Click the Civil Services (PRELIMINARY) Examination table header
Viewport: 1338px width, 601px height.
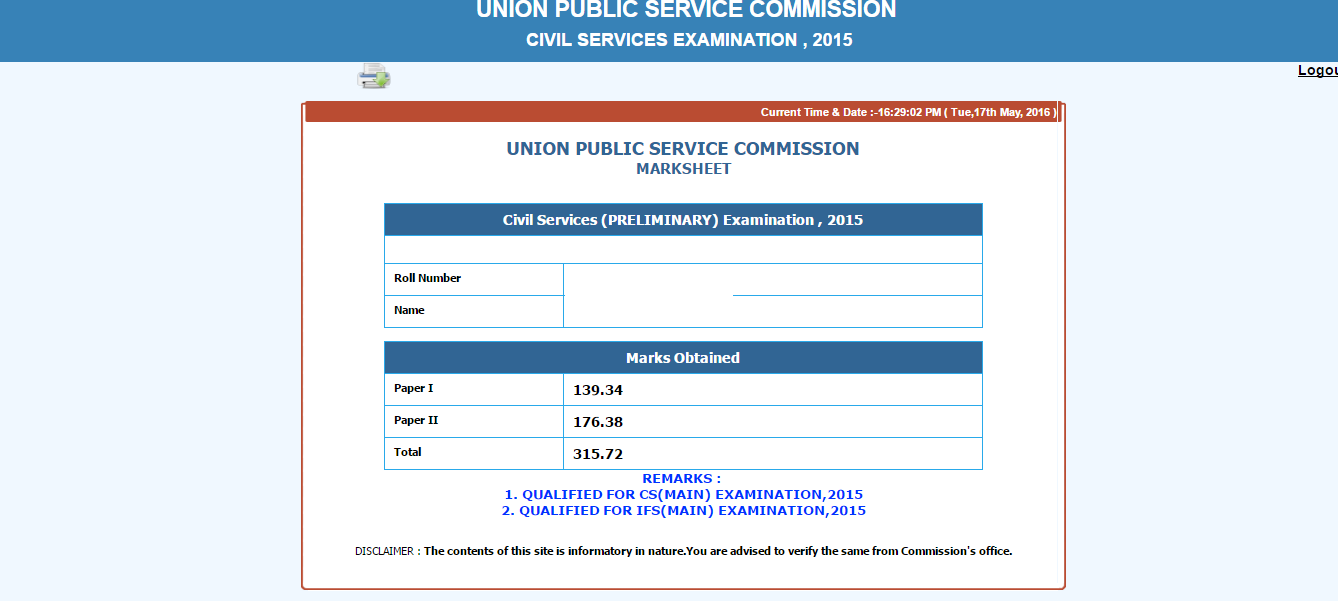point(683,220)
